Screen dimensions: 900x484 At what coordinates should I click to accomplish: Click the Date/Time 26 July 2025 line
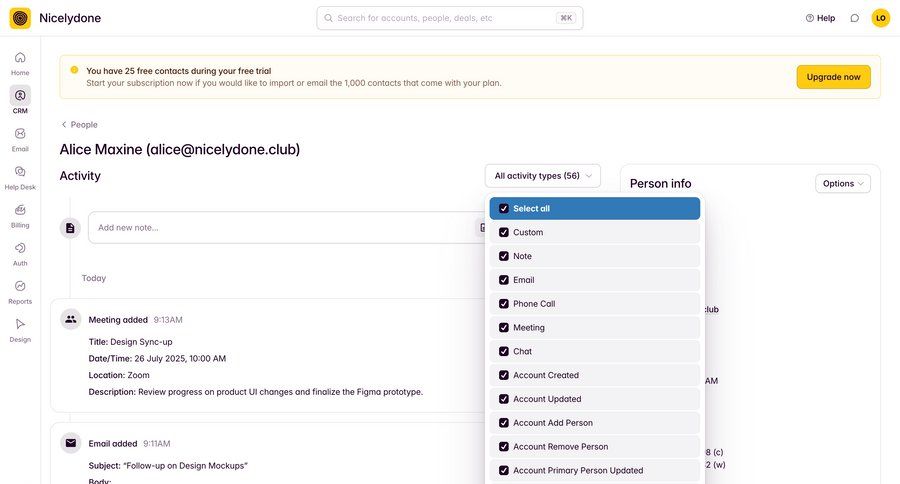157,358
